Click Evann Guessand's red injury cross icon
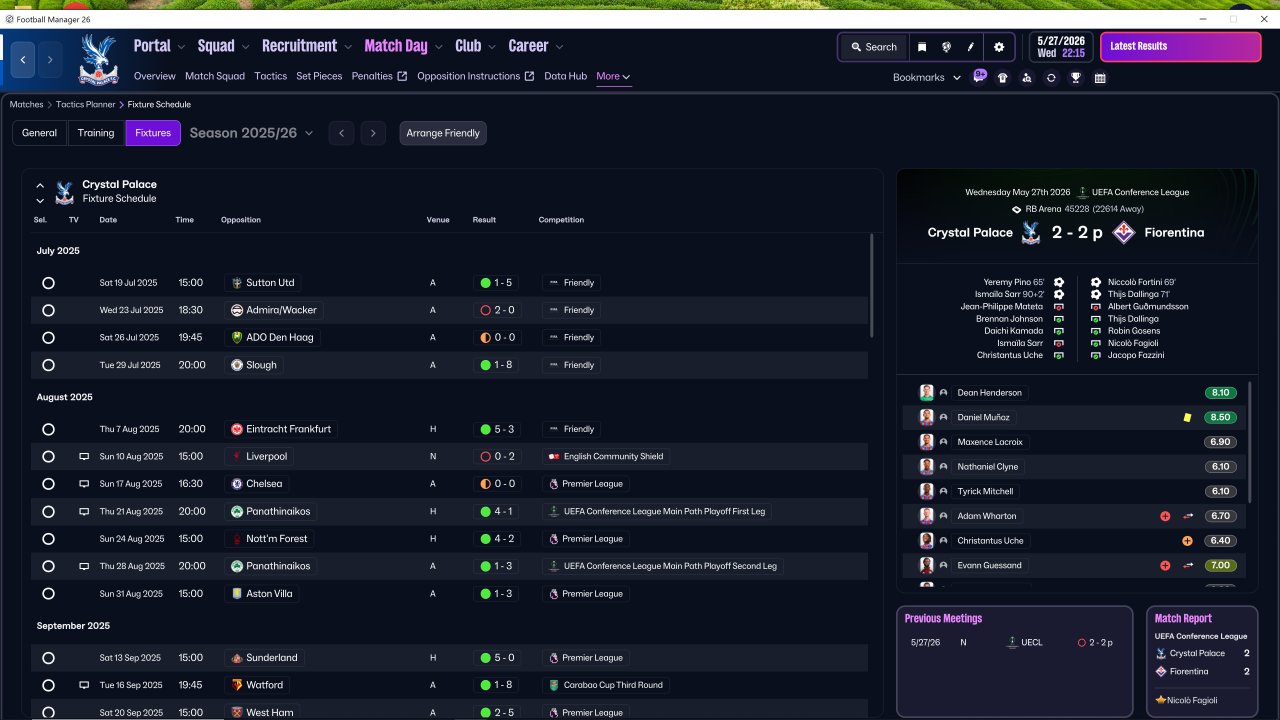1280x720 pixels. [1165, 565]
